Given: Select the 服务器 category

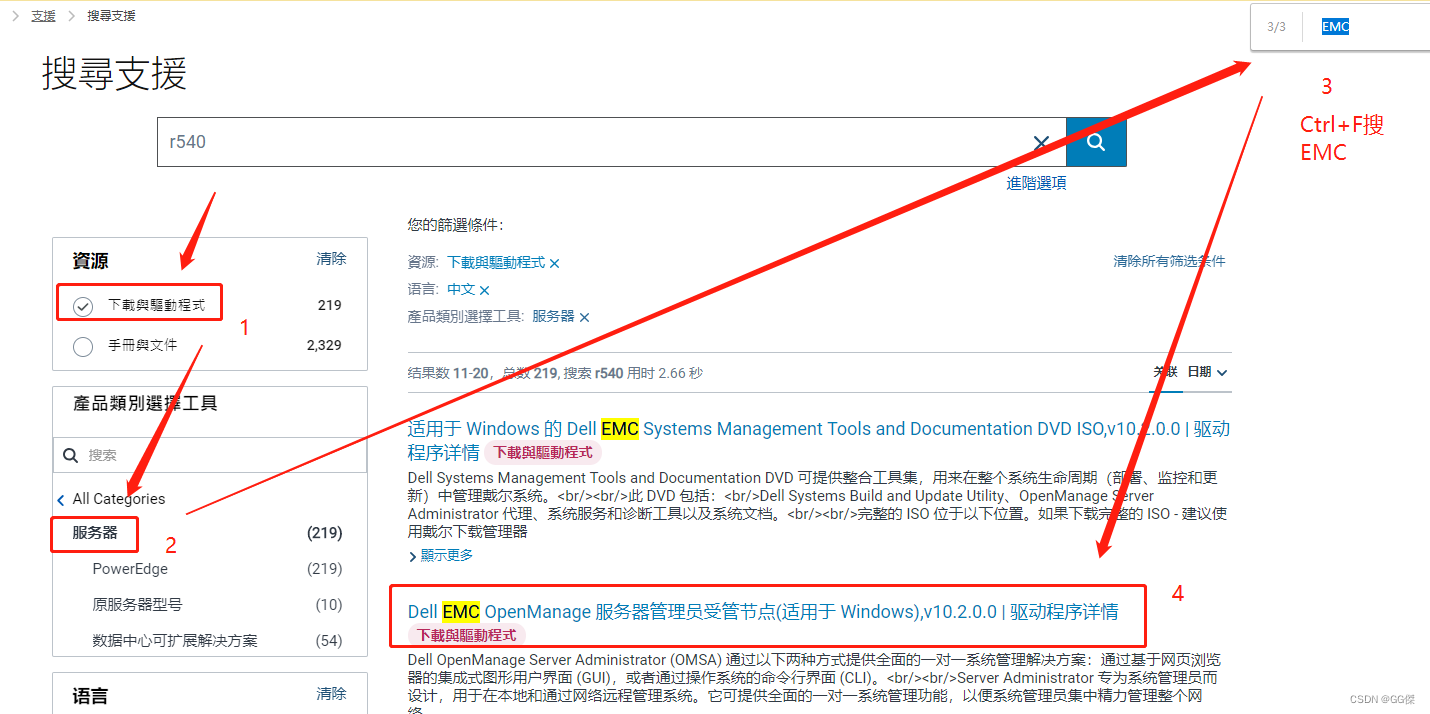Looking at the screenshot, I should tap(95, 533).
